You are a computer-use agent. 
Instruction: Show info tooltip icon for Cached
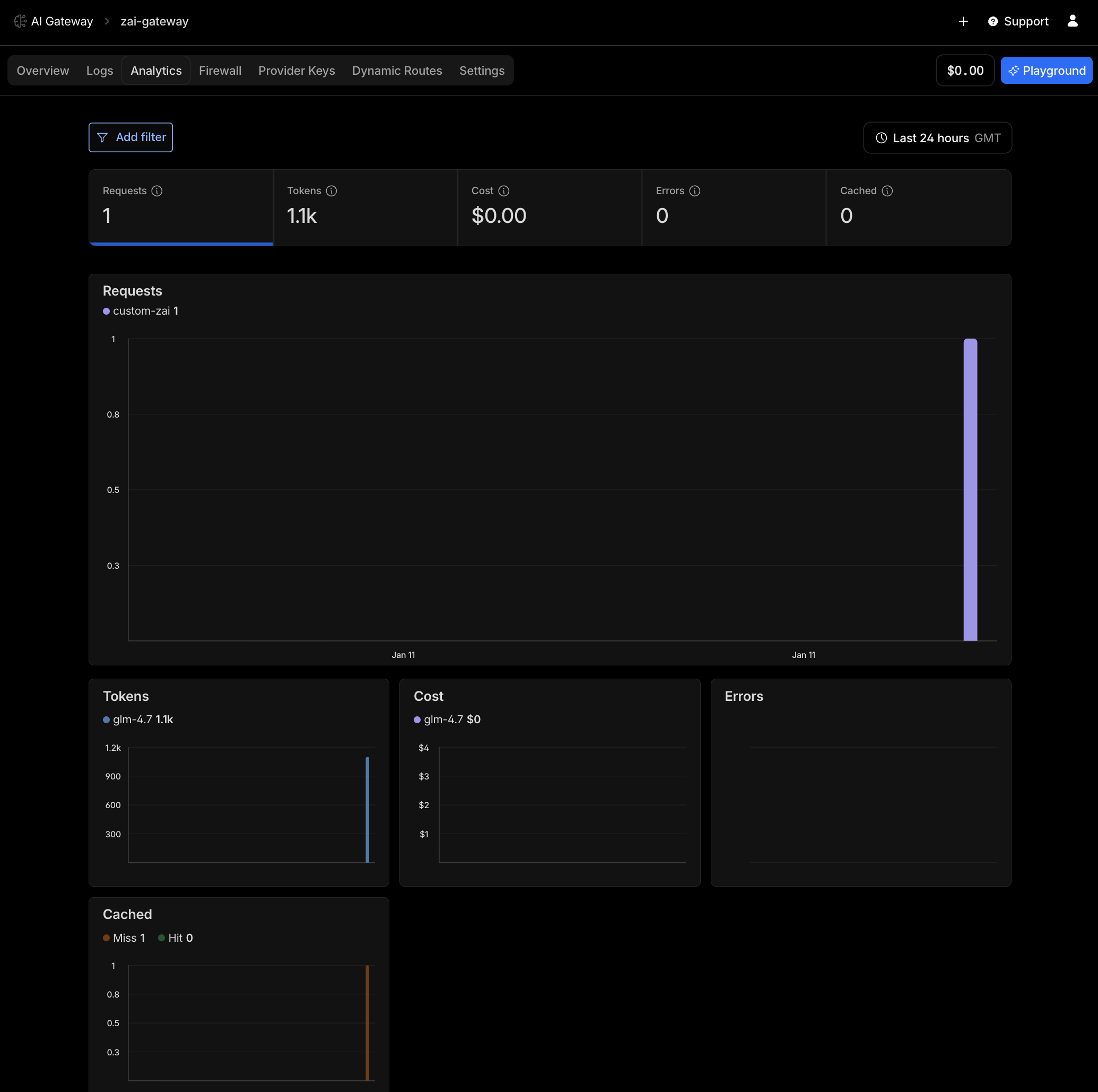click(x=887, y=190)
